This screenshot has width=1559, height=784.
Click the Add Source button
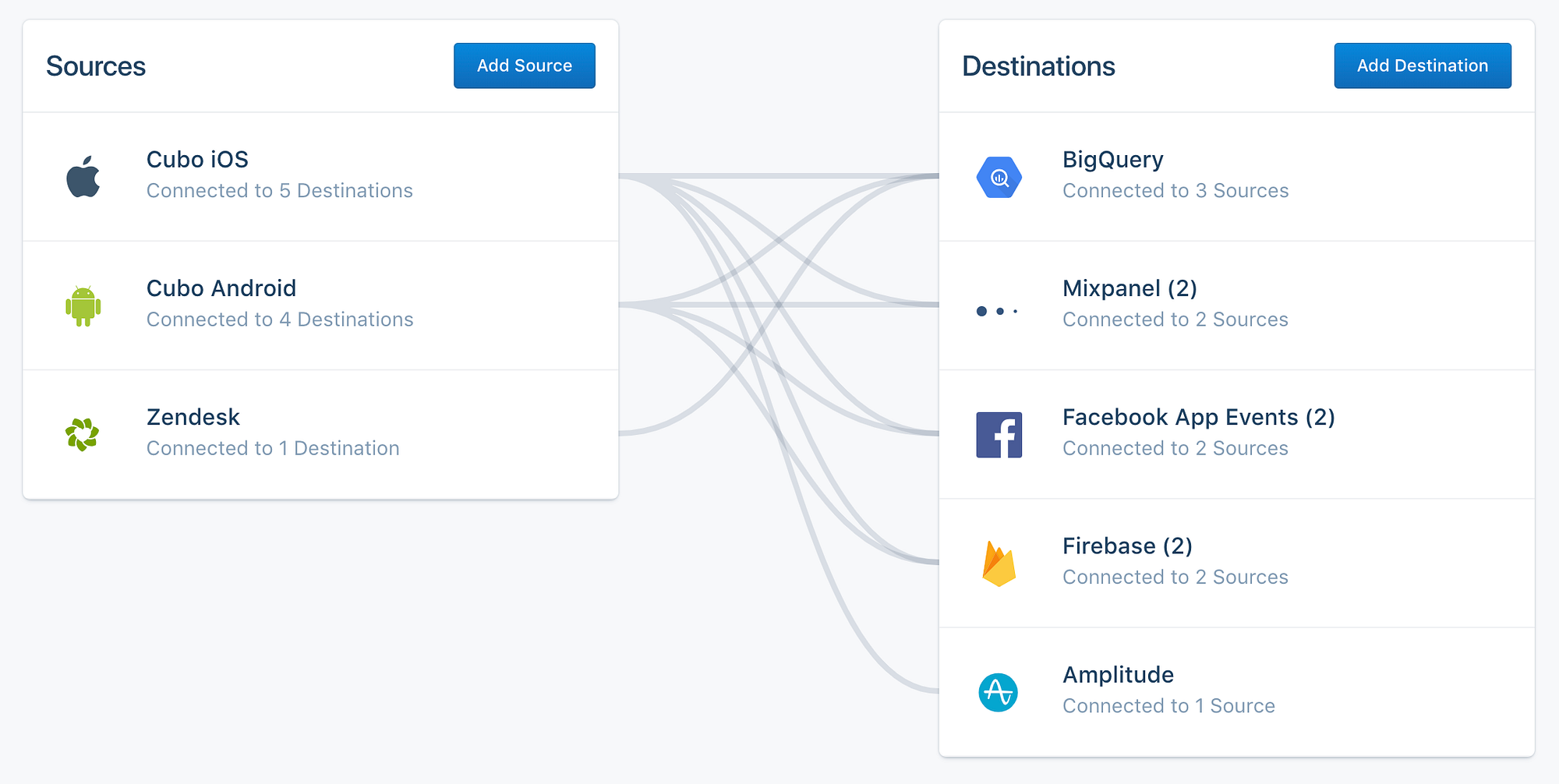[525, 65]
